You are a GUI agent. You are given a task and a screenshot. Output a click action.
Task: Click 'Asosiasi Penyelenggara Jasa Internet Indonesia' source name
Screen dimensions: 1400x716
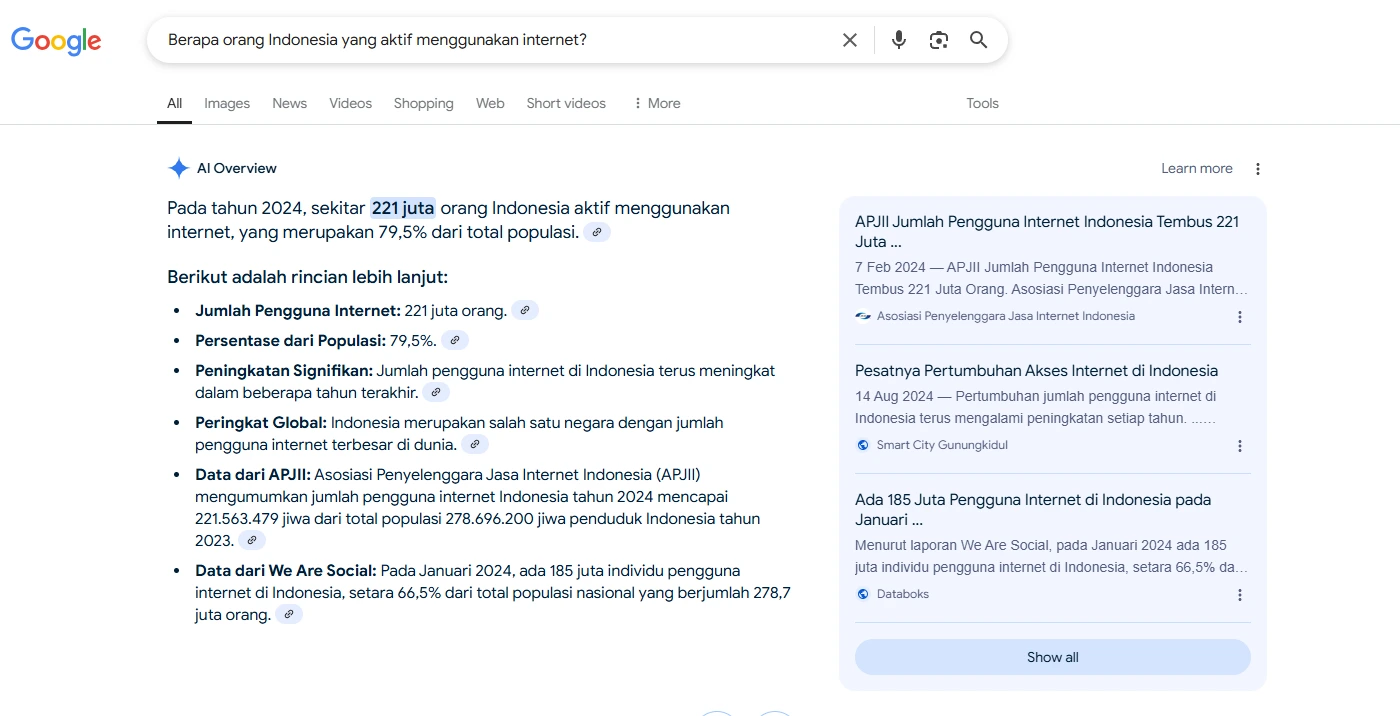1006,316
